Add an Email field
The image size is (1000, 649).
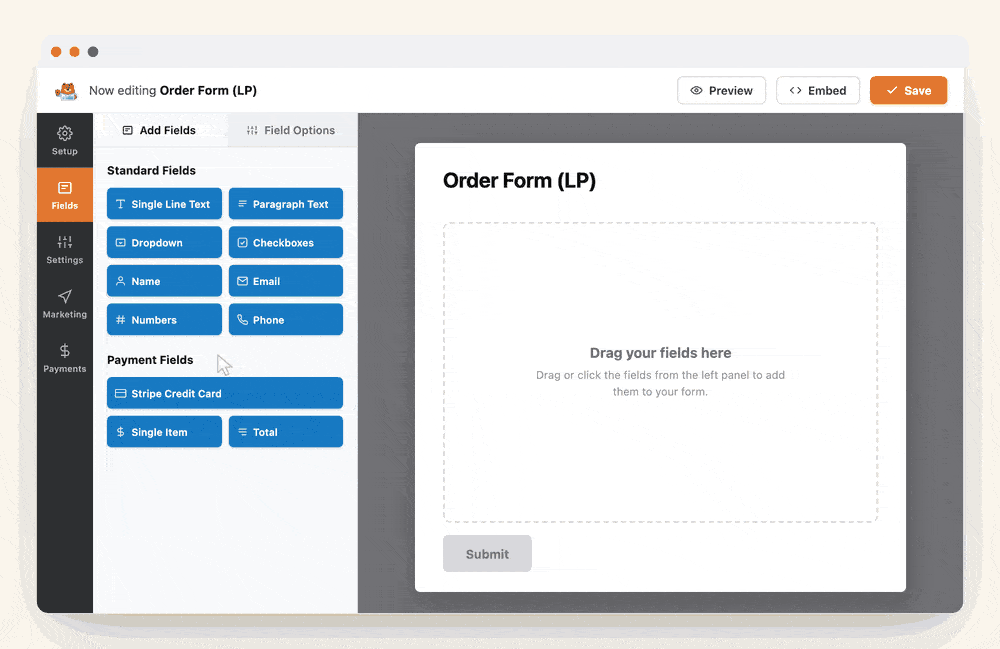pyautogui.click(x=286, y=281)
